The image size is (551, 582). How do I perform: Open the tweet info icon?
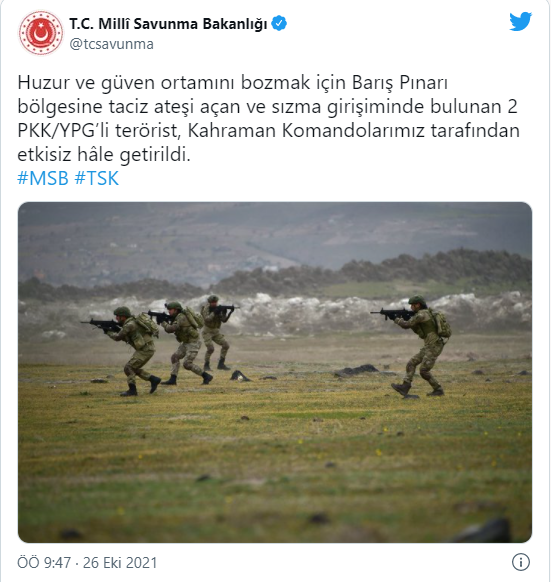click(x=521, y=562)
